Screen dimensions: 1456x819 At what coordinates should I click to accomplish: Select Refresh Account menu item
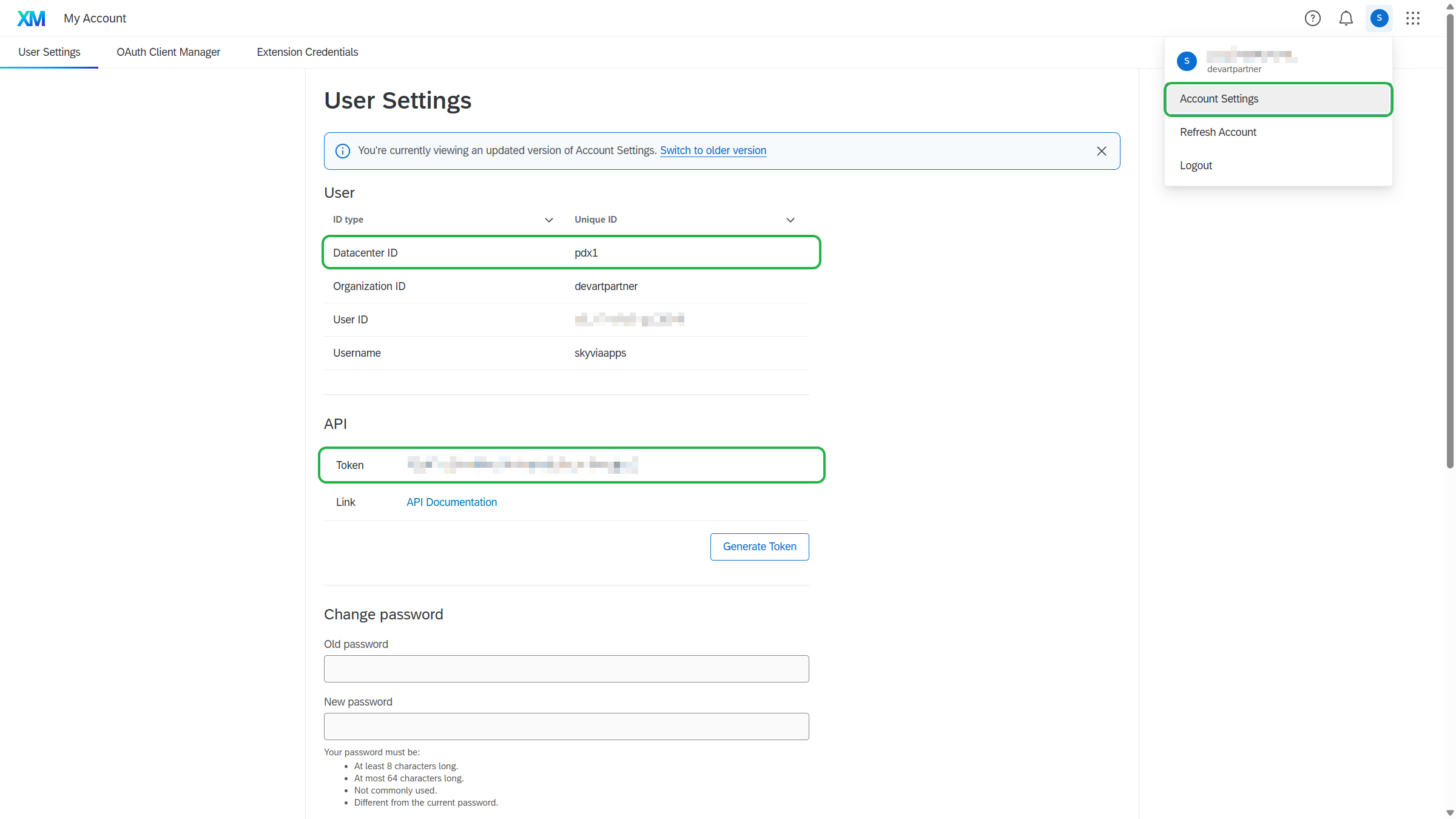pyautogui.click(x=1218, y=132)
